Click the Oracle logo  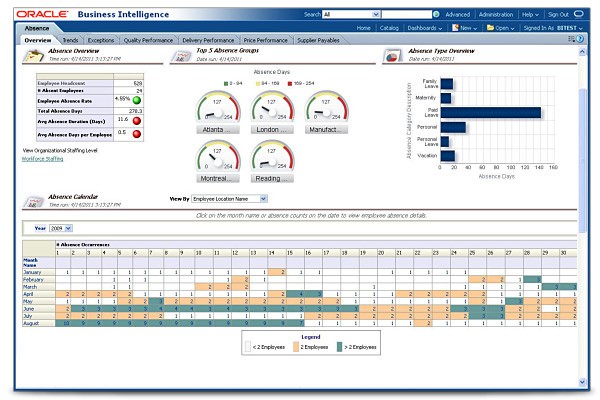pos(42,14)
